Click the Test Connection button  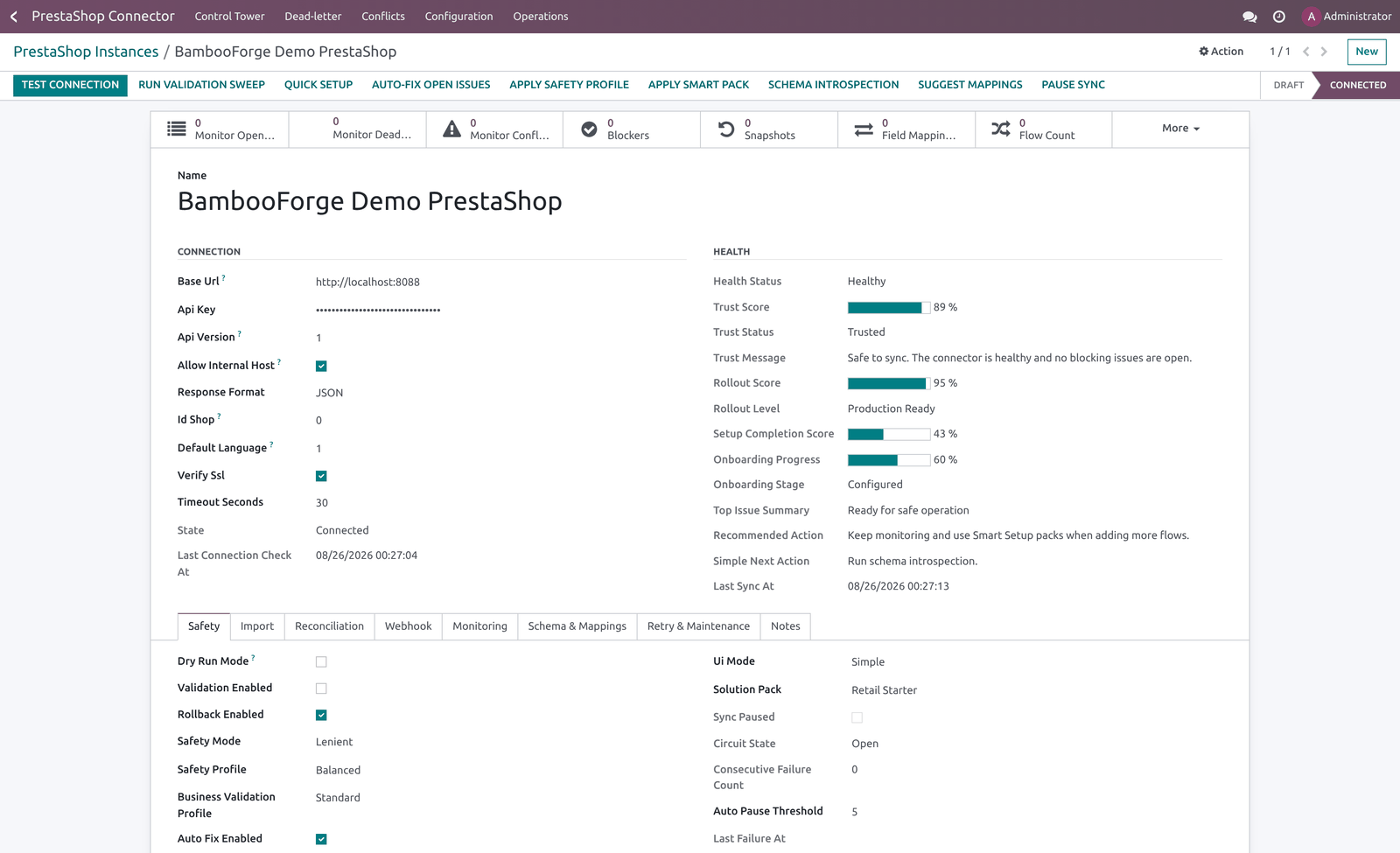pyautogui.click(x=70, y=85)
